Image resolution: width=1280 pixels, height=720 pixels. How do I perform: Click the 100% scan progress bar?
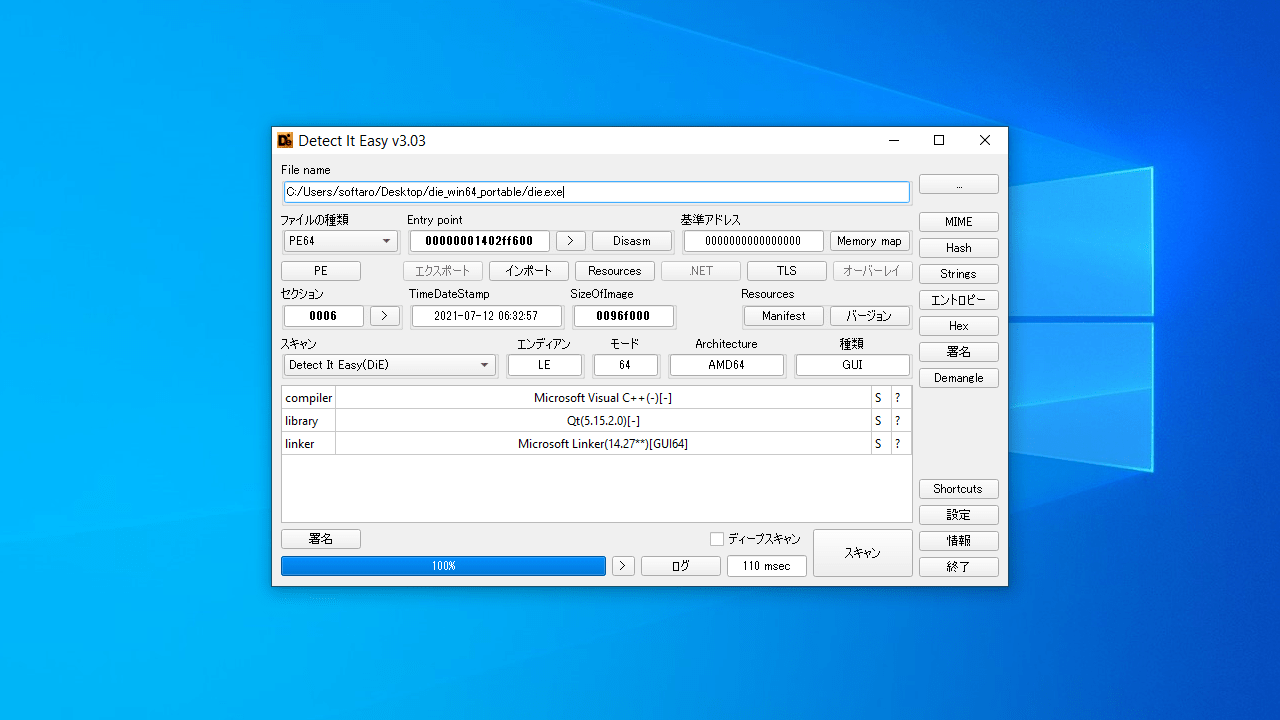(x=444, y=566)
